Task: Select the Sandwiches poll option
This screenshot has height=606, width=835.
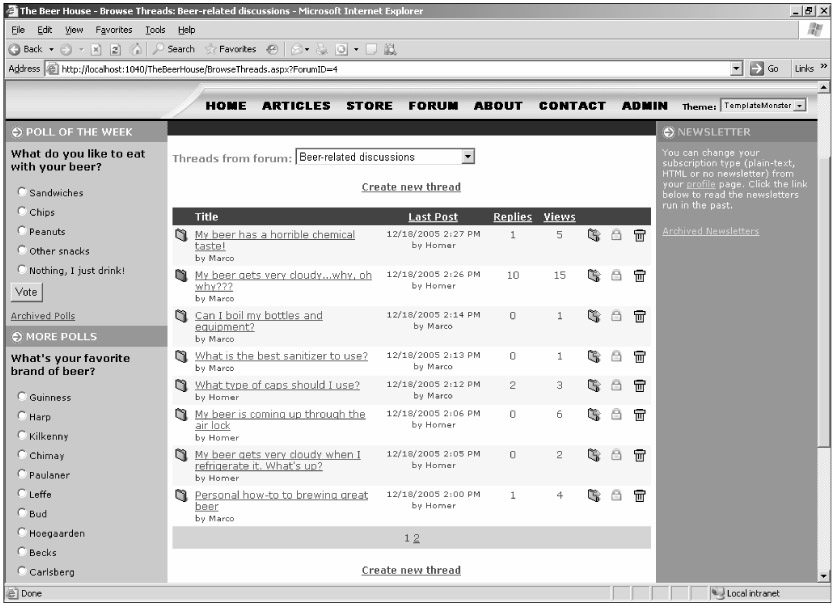Action: (22, 192)
